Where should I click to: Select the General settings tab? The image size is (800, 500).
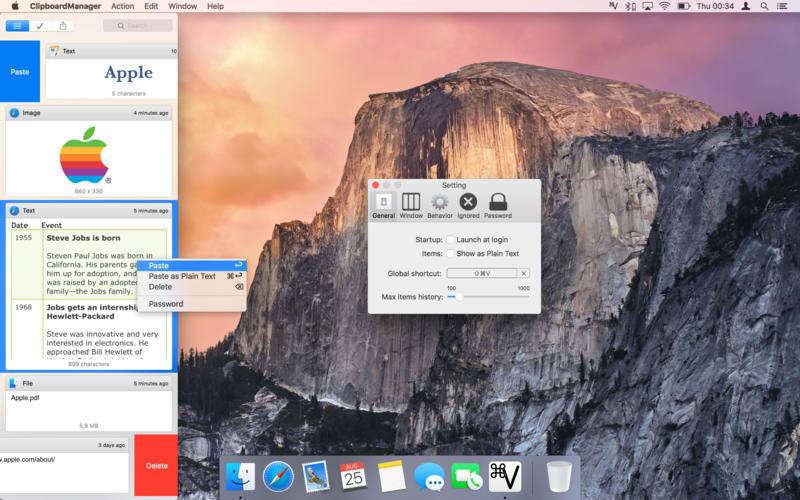pos(383,204)
